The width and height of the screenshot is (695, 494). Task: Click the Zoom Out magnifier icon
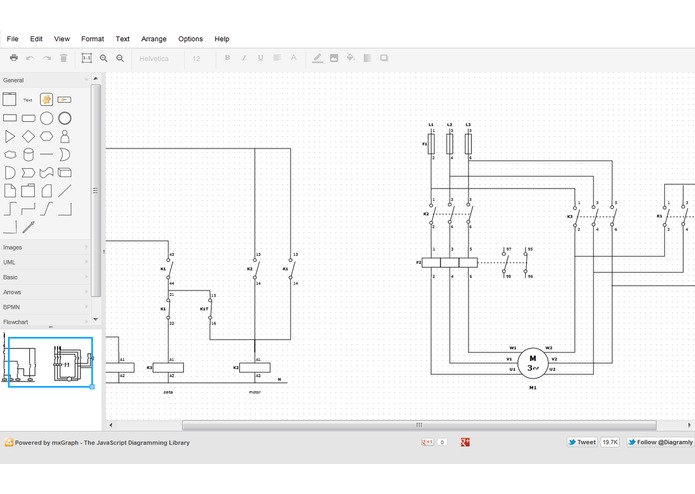pyautogui.click(x=120, y=58)
